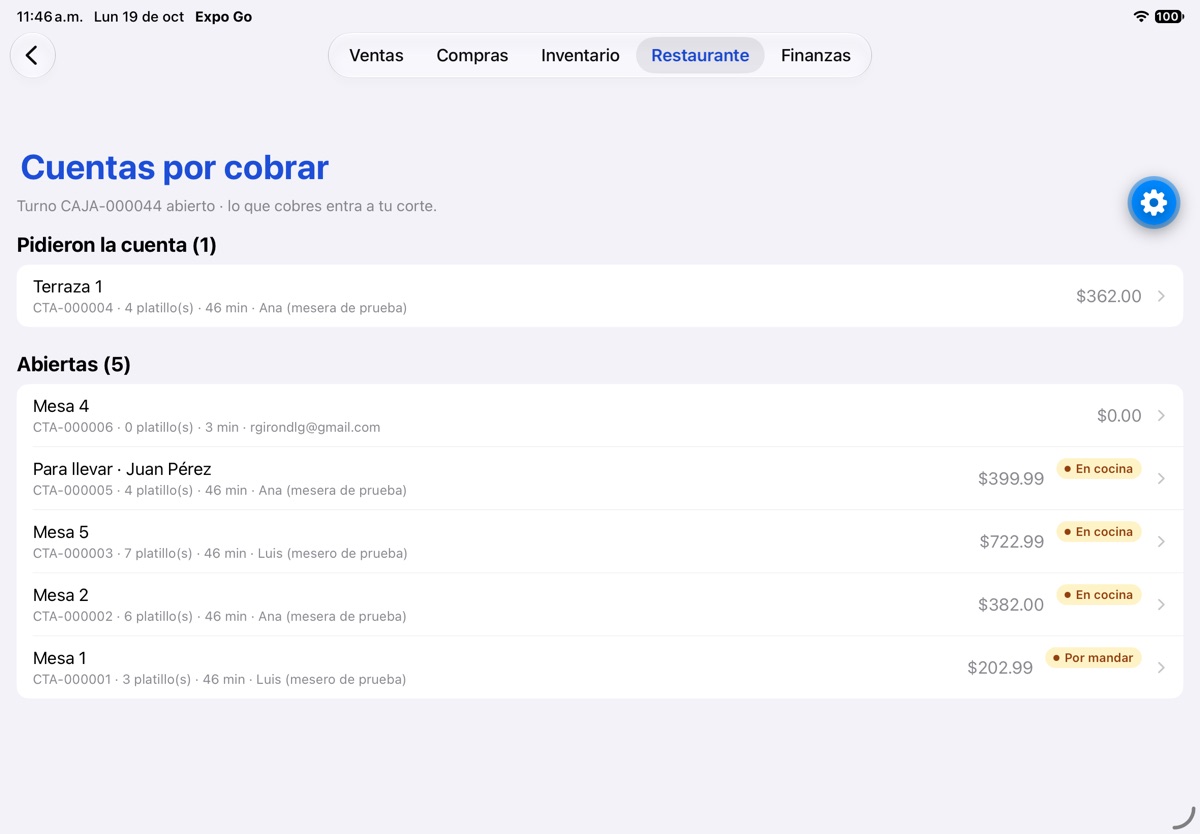The height and width of the screenshot is (834, 1200).
Task: Open the Mesa 2 row chevron
Action: click(1161, 604)
